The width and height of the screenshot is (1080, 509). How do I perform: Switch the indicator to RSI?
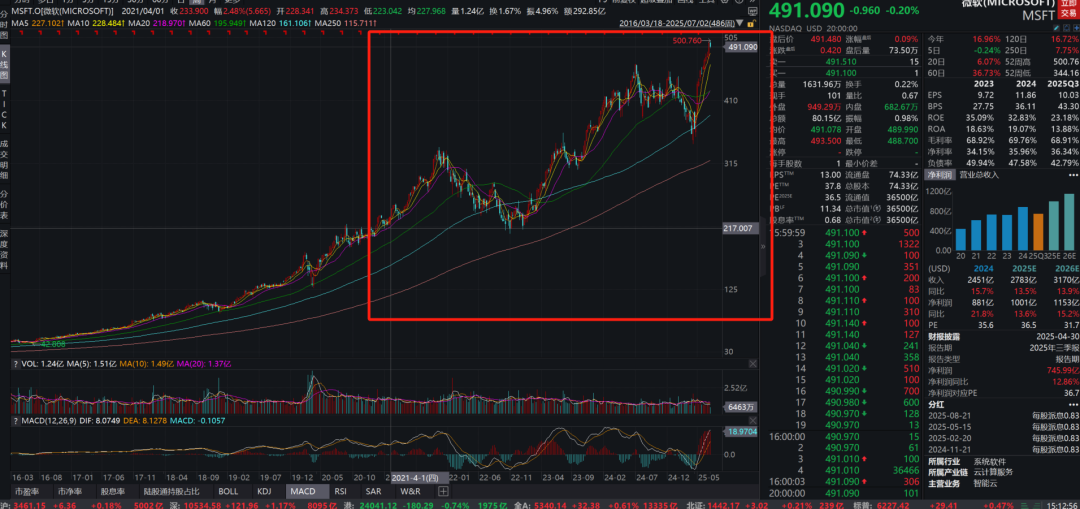click(340, 491)
